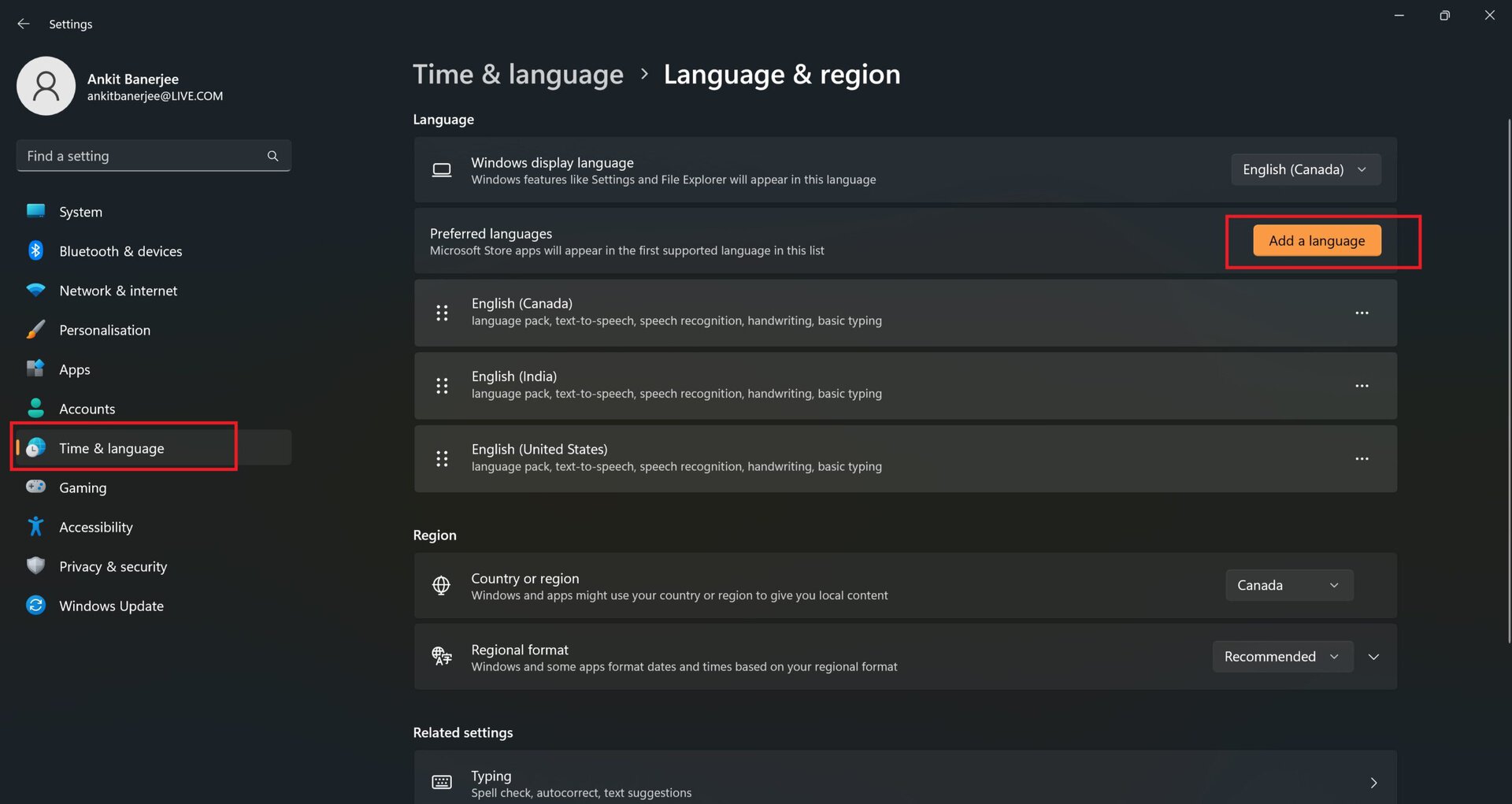Click the Find a setting search box
The image size is (1512, 804).
pos(154,156)
